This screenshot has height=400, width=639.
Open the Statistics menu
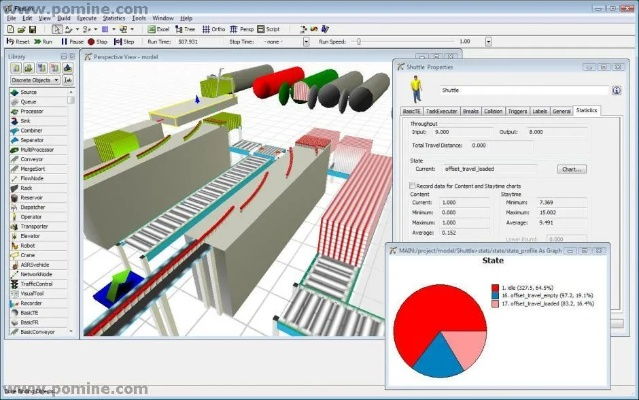coord(115,18)
